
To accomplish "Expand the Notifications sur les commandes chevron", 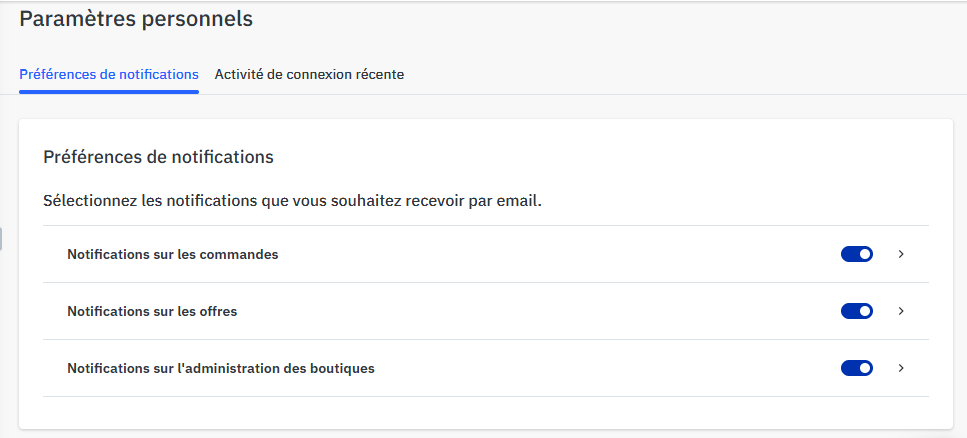I will 901,254.
